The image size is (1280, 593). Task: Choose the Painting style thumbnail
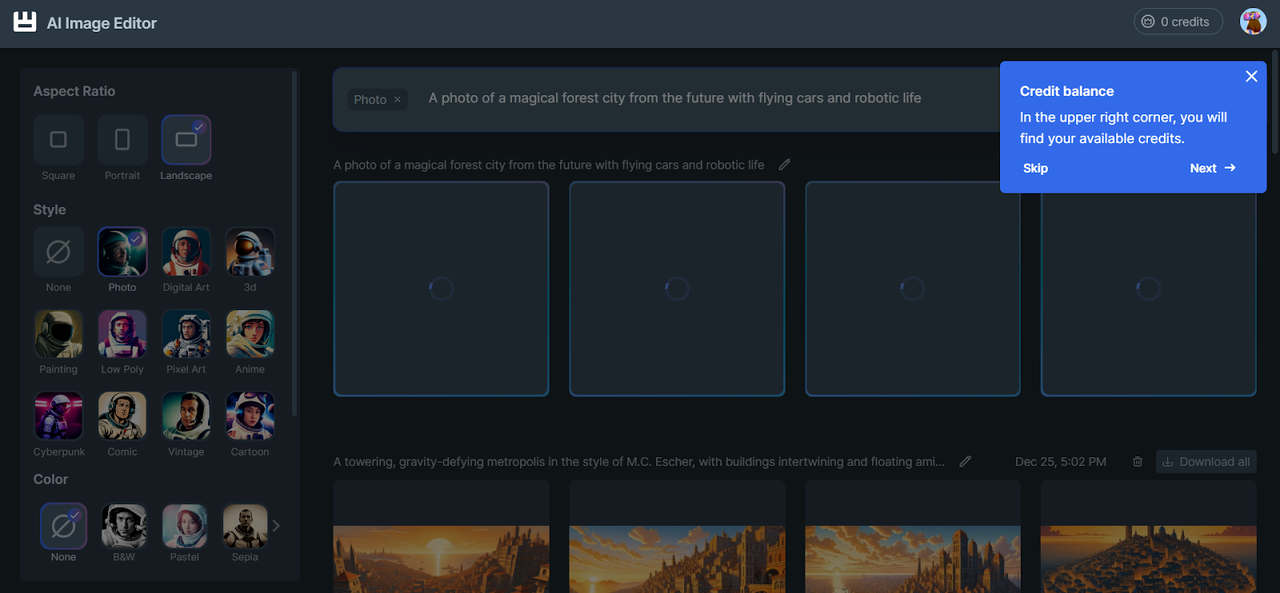(x=58, y=334)
